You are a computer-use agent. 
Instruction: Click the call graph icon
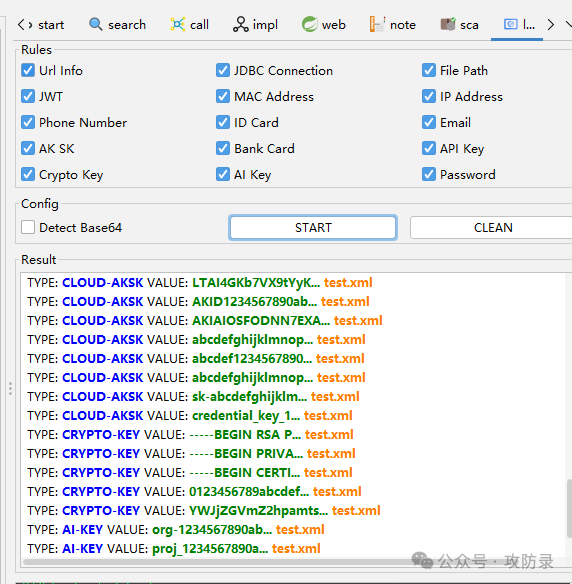click(178, 25)
